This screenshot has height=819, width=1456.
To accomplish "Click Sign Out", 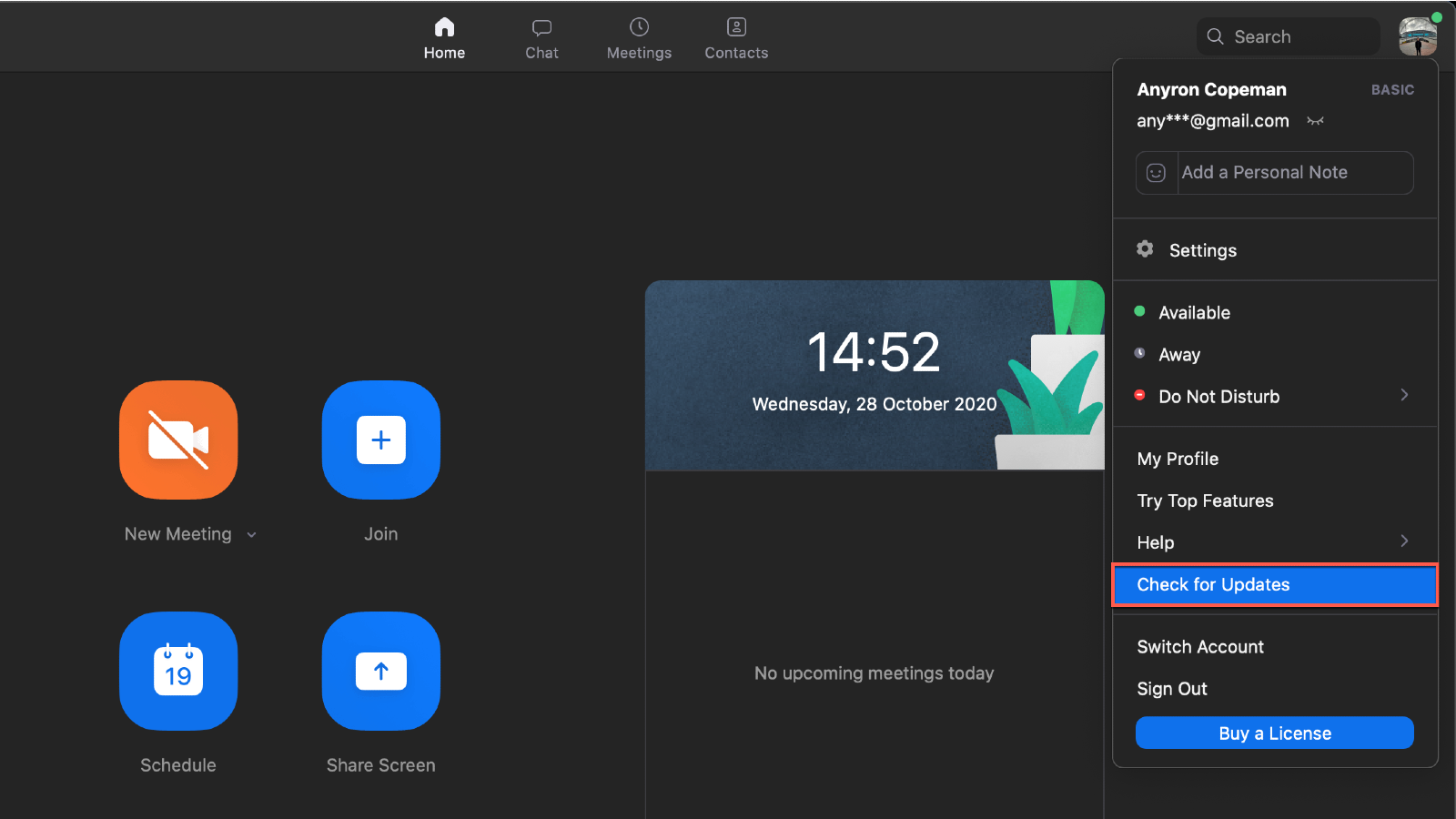I will pyautogui.click(x=1172, y=689).
